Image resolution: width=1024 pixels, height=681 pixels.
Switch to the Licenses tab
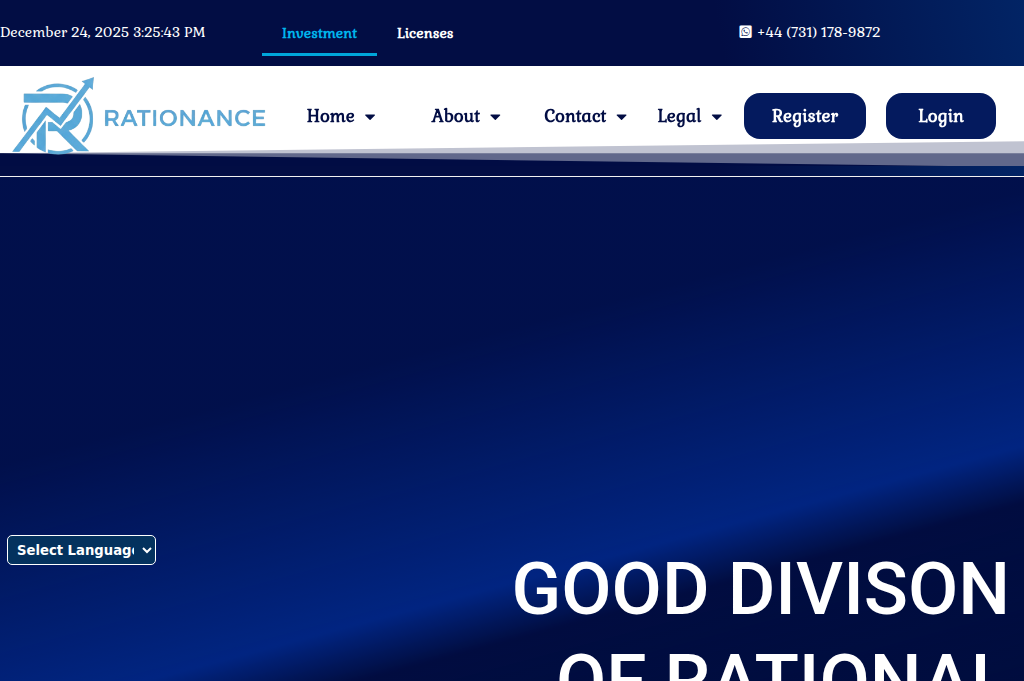(x=424, y=33)
